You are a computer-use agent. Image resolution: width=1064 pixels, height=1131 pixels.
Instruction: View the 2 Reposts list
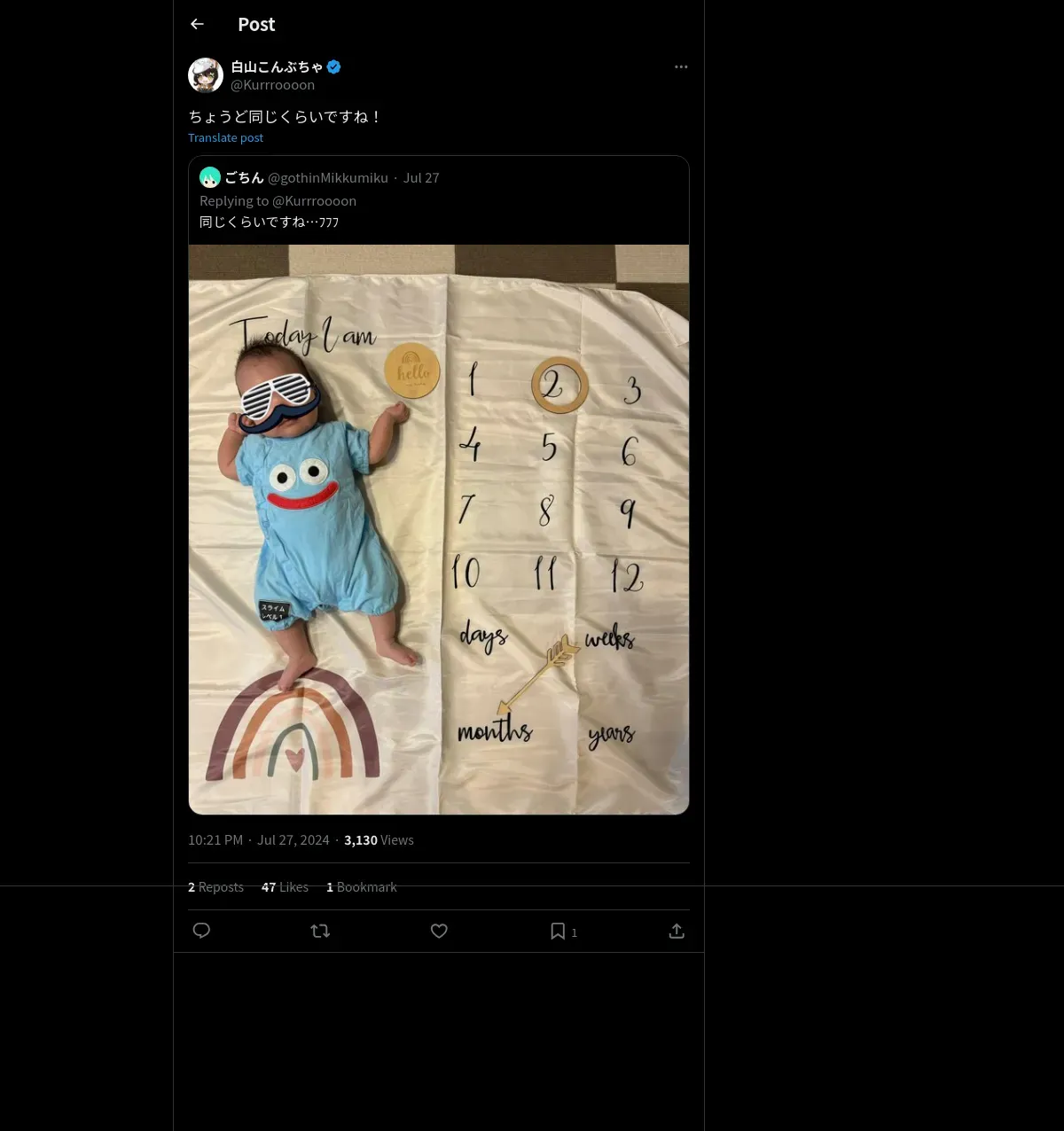coord(215,887)
